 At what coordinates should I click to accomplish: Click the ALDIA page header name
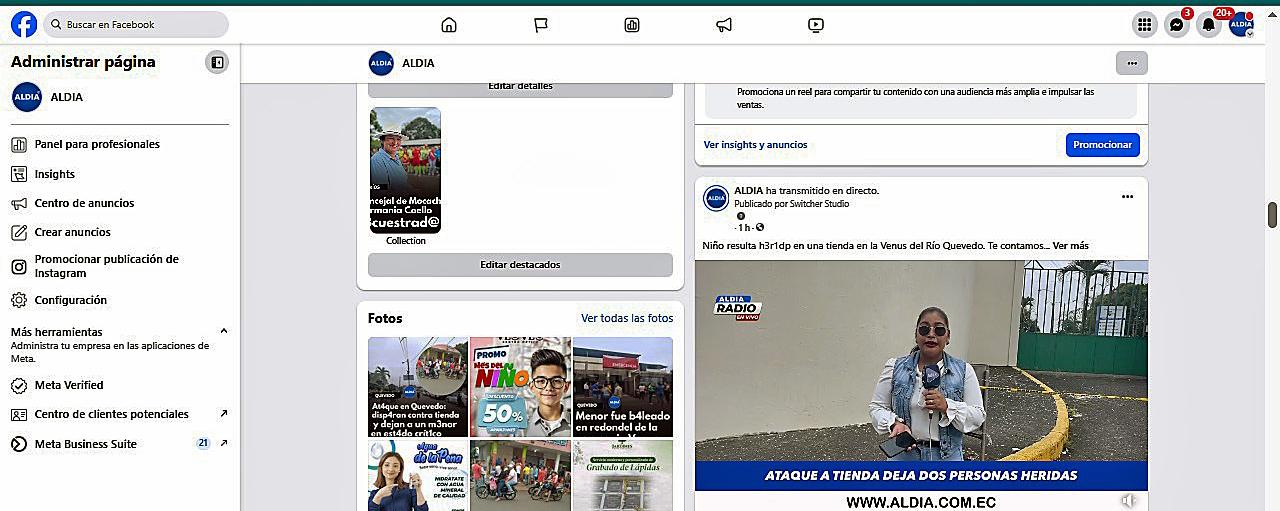(x=418, y=63)
